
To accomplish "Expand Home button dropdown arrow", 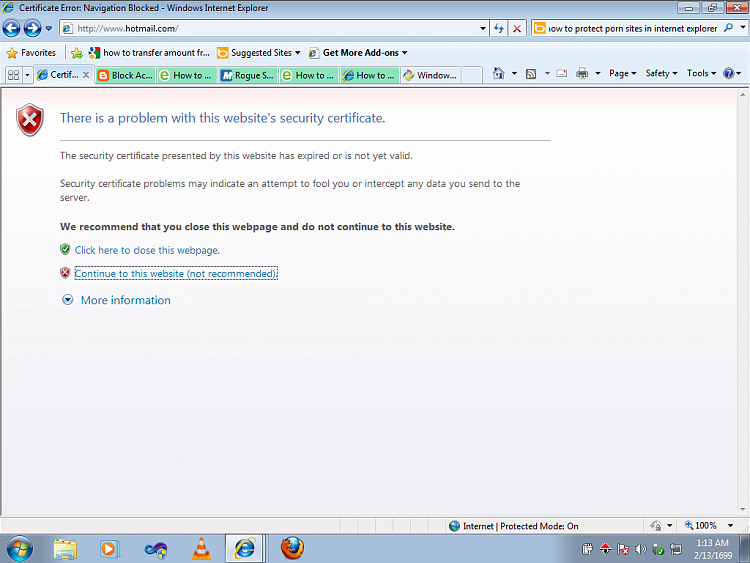I will [x=515, y=73].
